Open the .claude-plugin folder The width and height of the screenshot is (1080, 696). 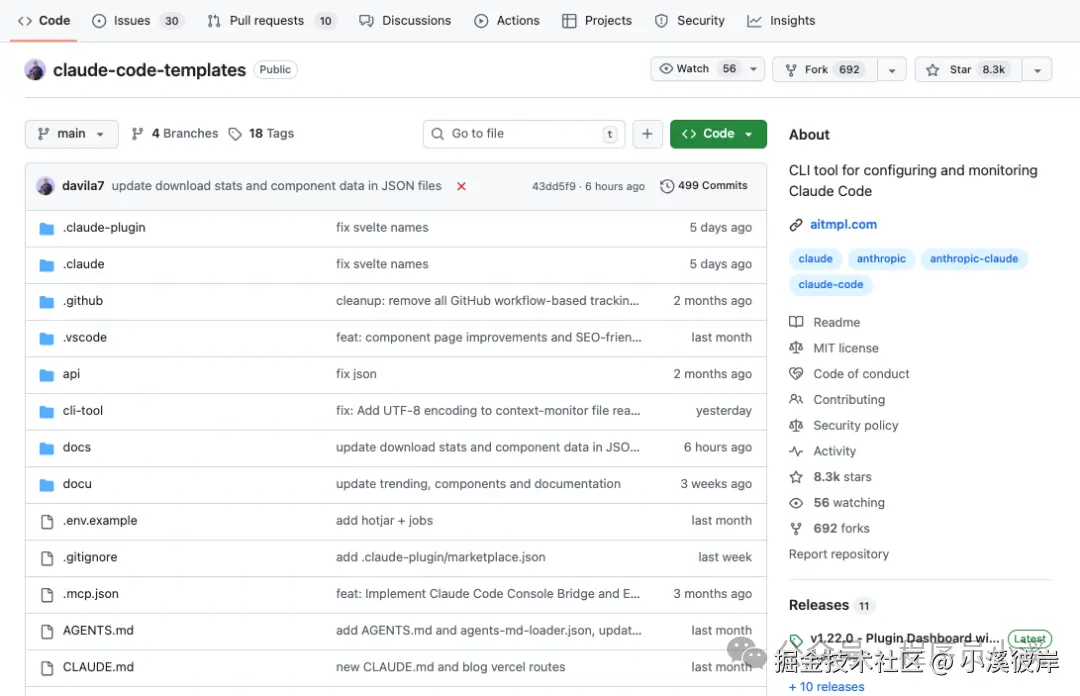pos(104,227)
